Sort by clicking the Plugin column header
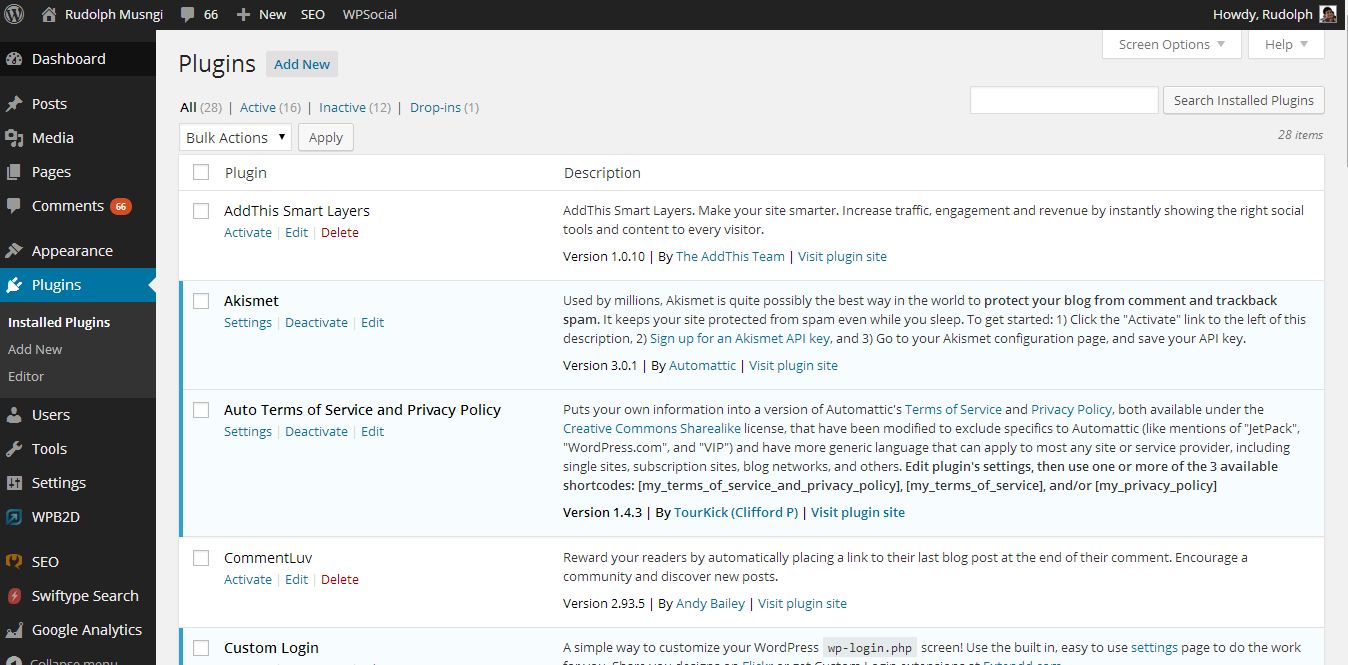The image size is (1348, 665). [x=246, y=172]
